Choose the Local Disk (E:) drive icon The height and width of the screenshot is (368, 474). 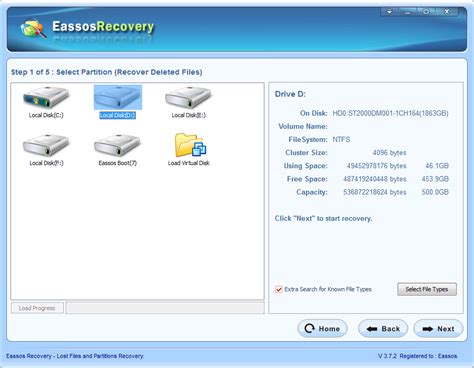[188, 98]
